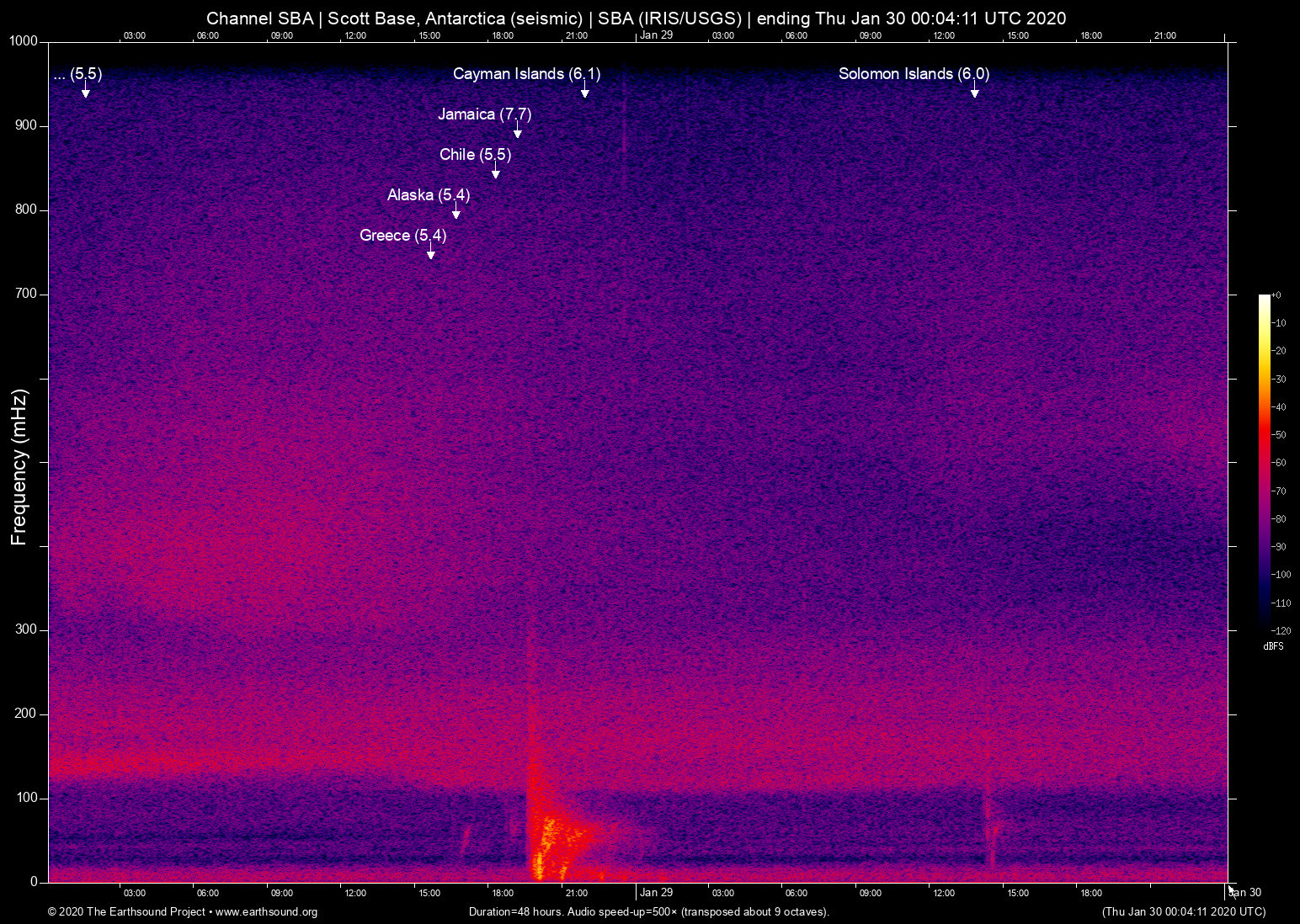Click the arrow below Jamaica (7.7) label
Screen dimensions: 1300x924
point(517,132)
